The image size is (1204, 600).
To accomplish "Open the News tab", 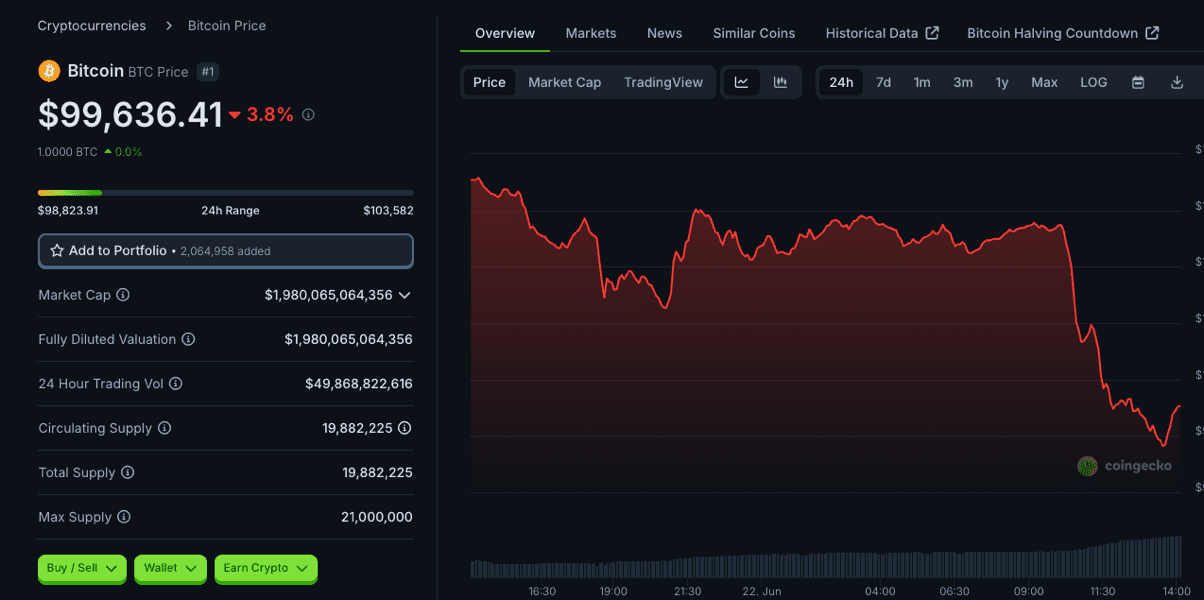I will [x=664, y=33].
